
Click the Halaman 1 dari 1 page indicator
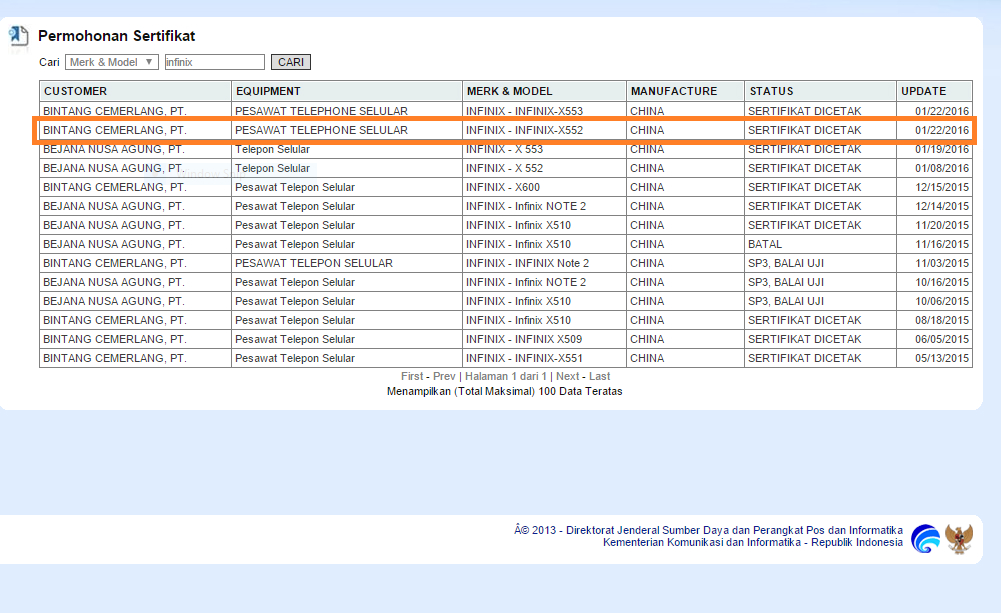point(506,376)
